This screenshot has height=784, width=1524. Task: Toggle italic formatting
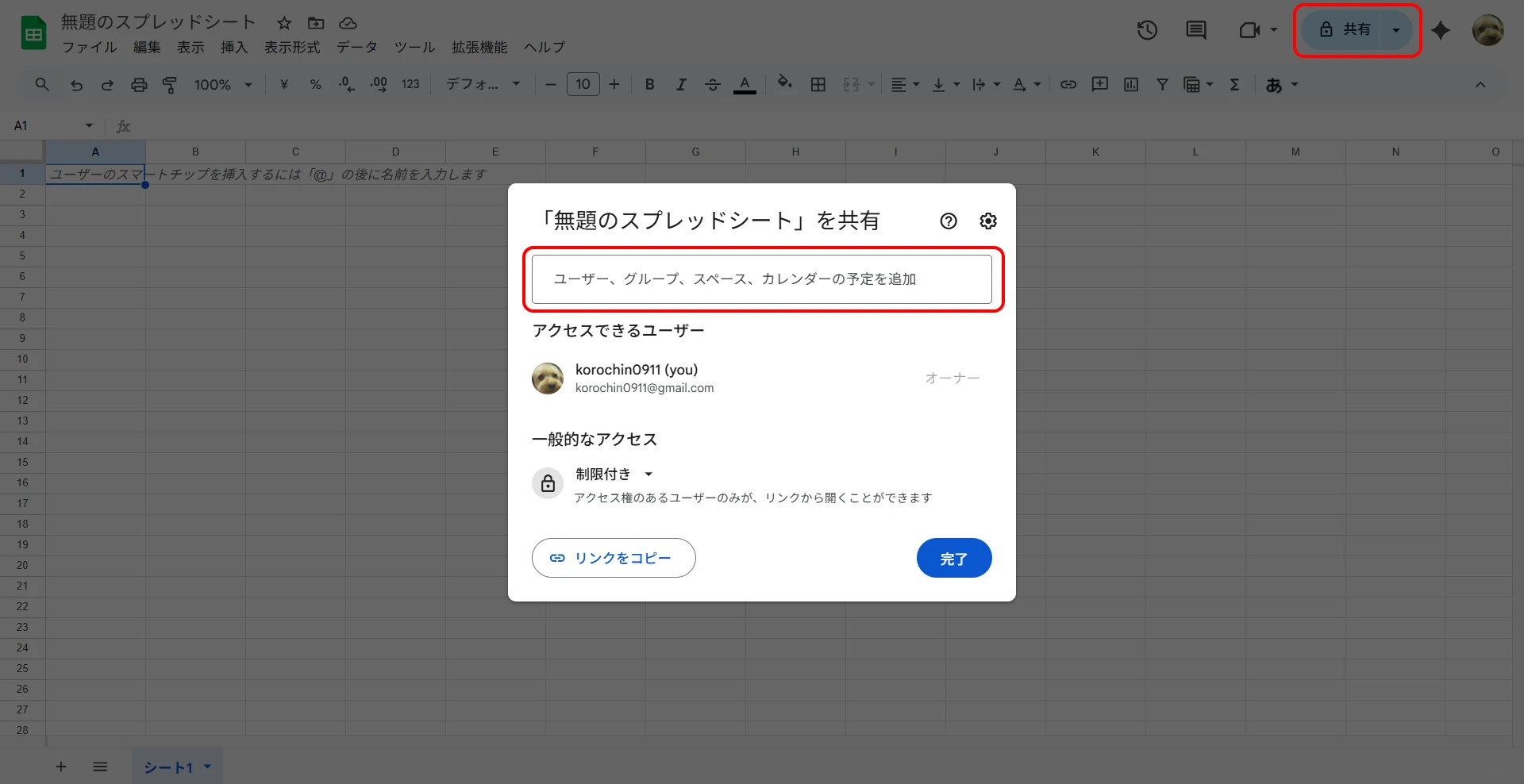click(681, 85)
